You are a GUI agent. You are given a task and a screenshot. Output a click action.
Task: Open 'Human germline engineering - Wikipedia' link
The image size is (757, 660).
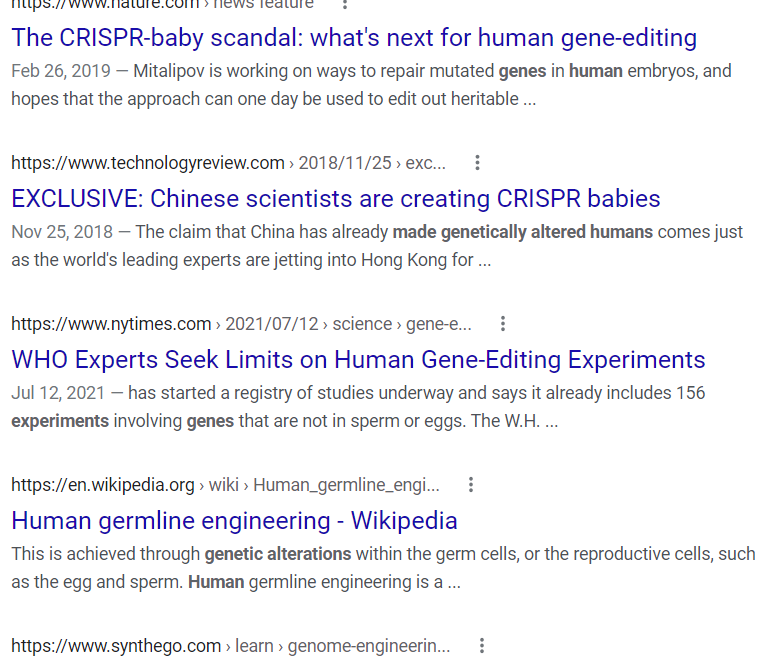coord(234,520)
